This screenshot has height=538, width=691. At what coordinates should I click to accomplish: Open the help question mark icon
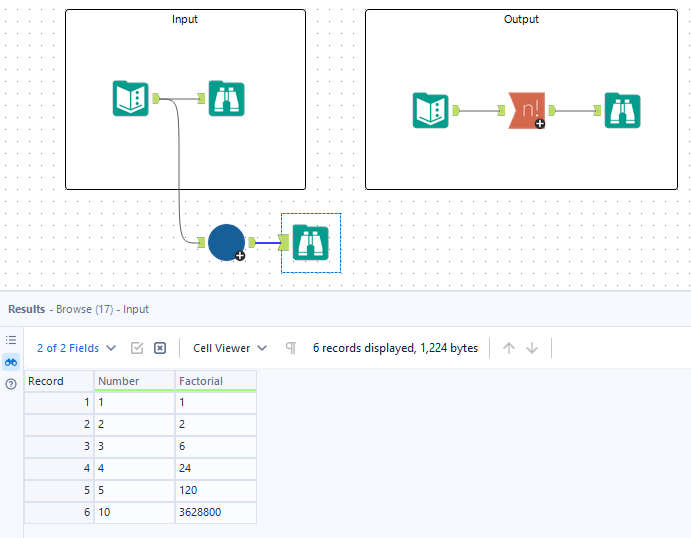click(x=11, y=384)
